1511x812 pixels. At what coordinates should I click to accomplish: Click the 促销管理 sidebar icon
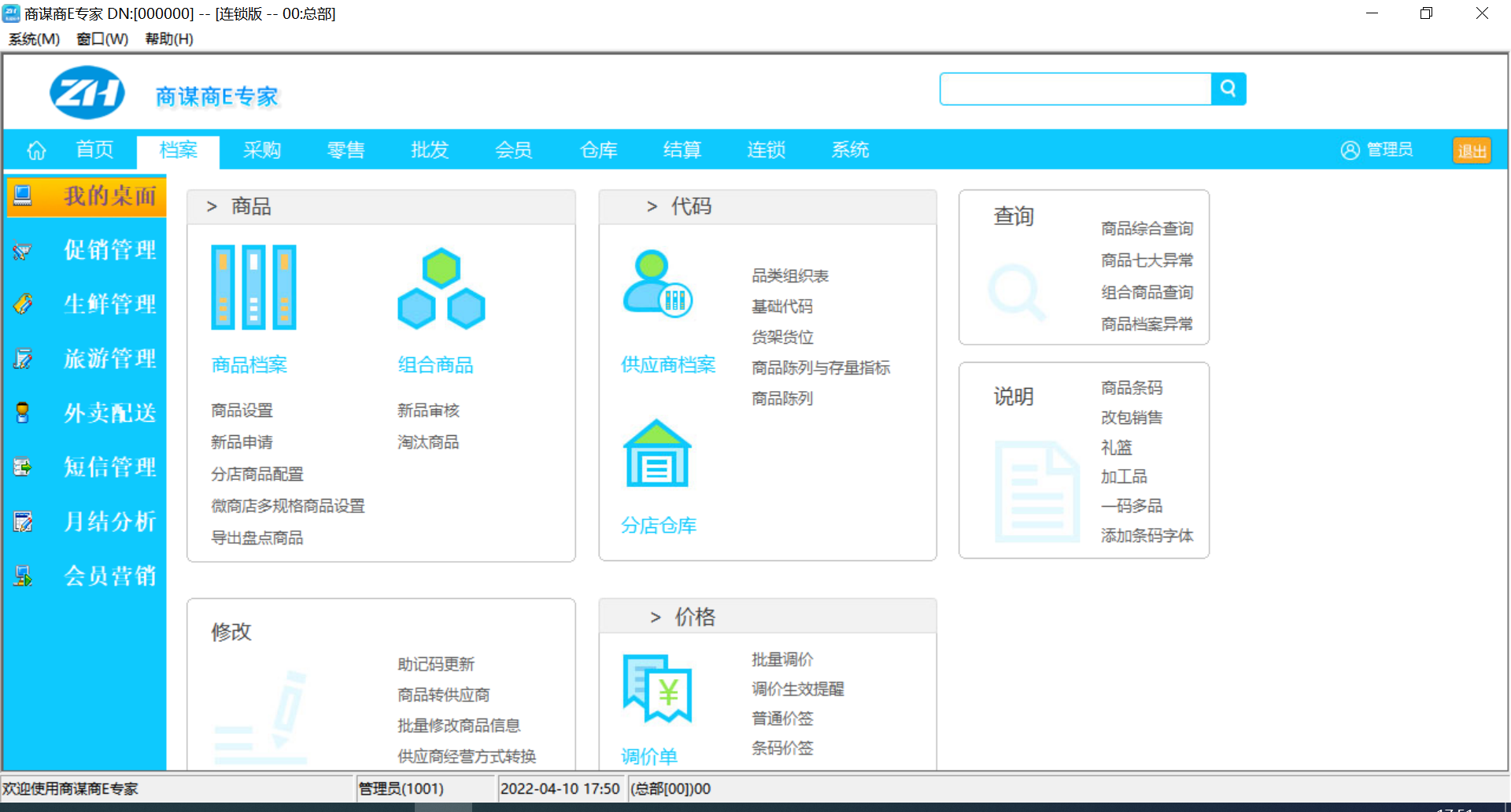click(23, 250)
